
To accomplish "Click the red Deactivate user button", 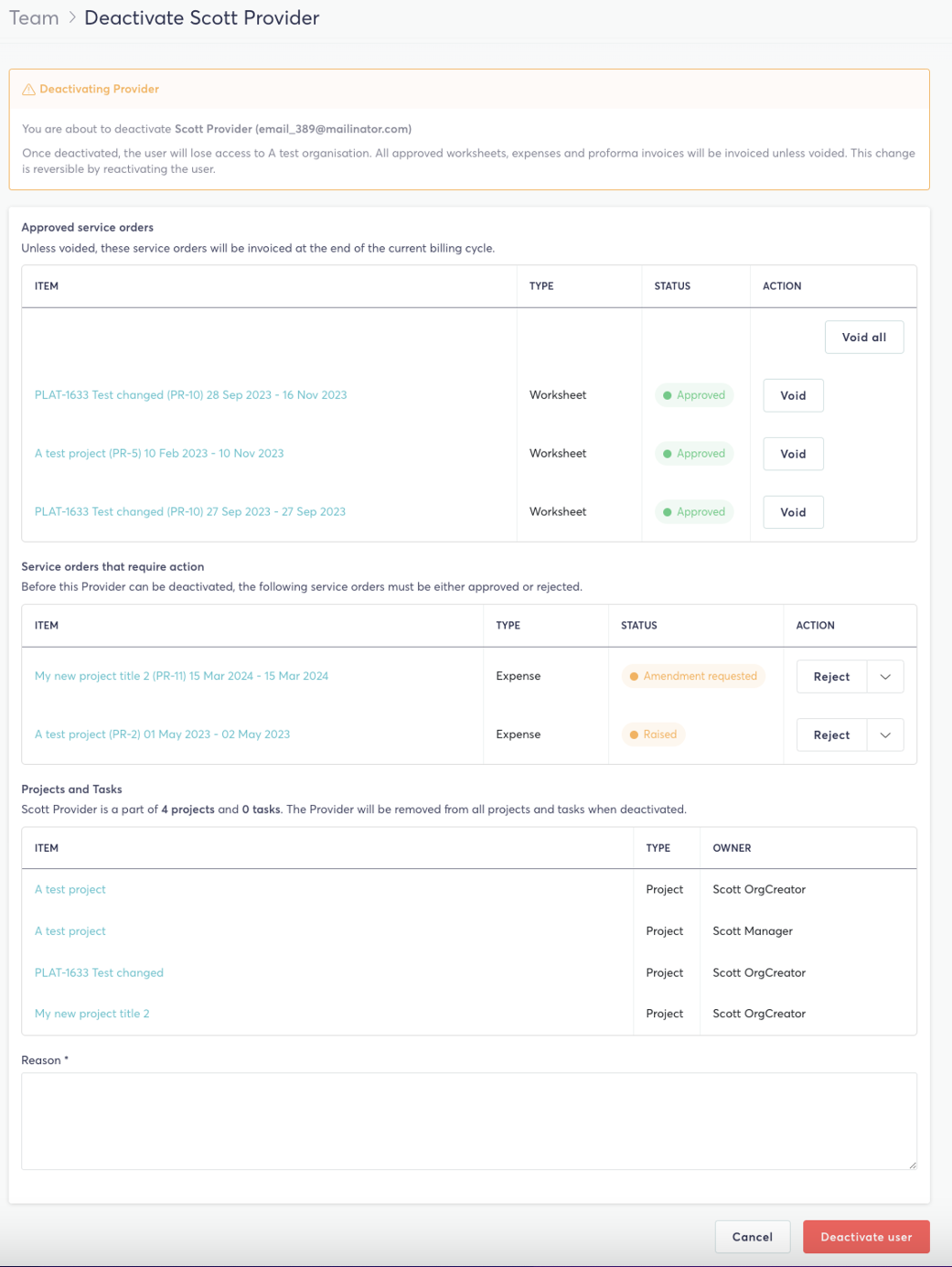I will (x=865, y=1237).
